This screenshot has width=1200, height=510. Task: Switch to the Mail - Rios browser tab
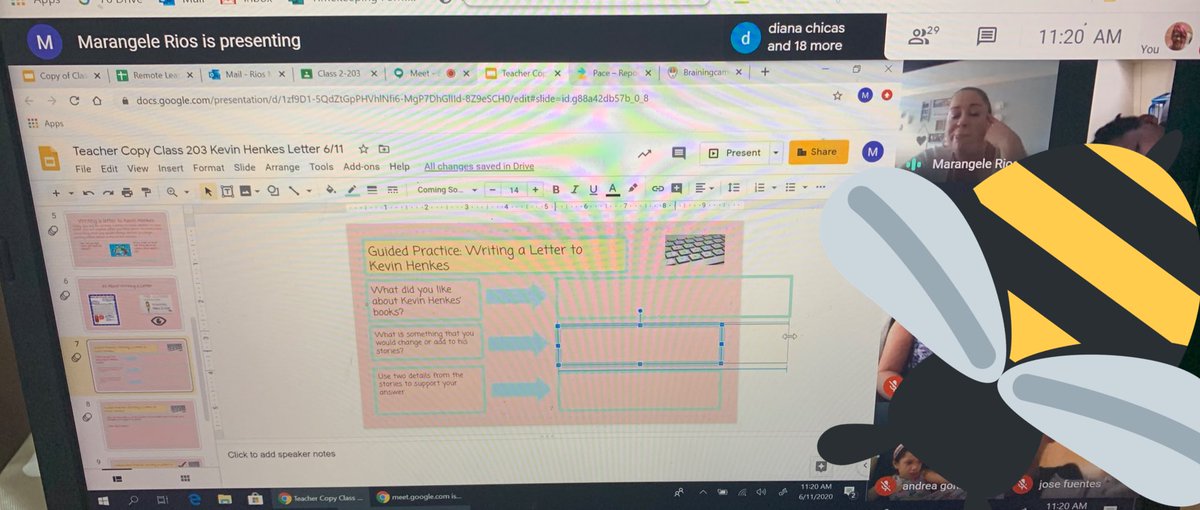point(249,74)
